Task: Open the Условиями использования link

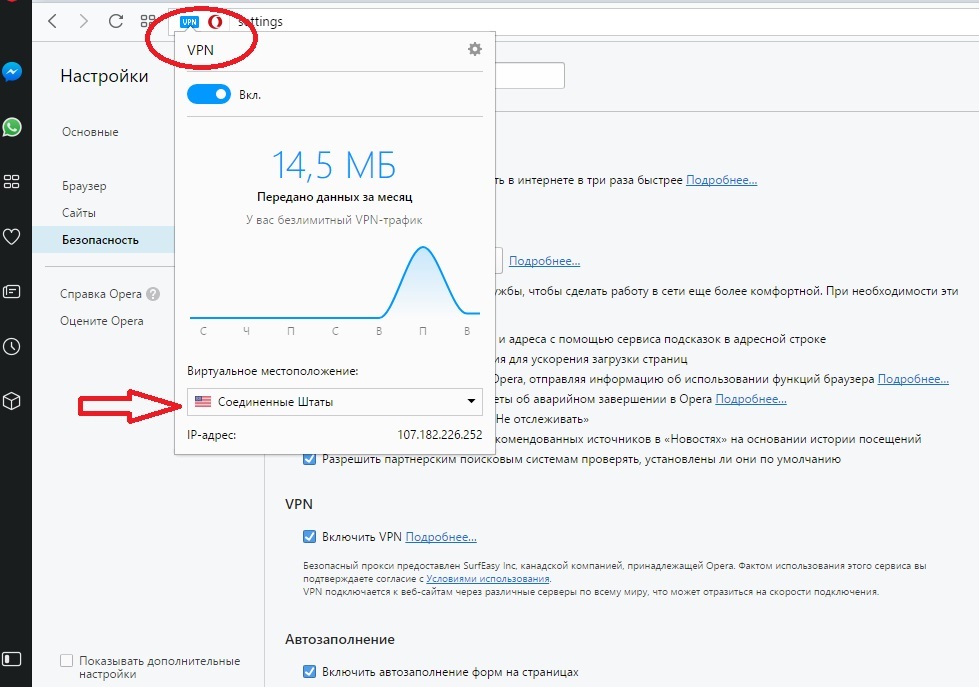Action: click(488, 579)
